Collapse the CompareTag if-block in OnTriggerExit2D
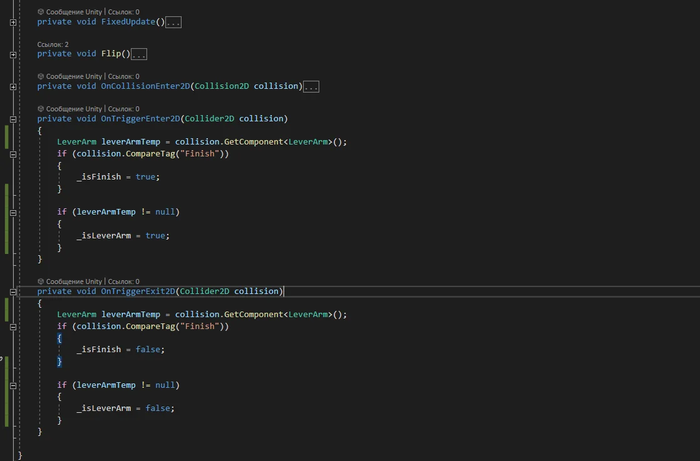Viewport: 700px width, 461px height. (x=14, y=326)
